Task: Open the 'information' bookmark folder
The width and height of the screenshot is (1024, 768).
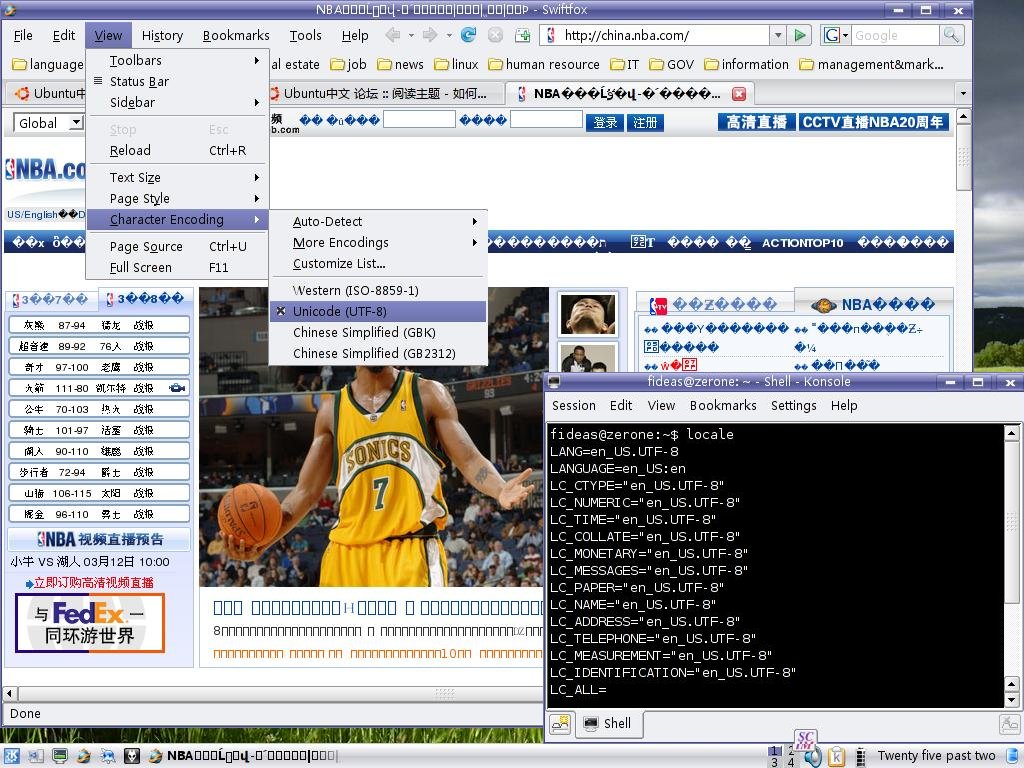Action: (x=746, y=65)
